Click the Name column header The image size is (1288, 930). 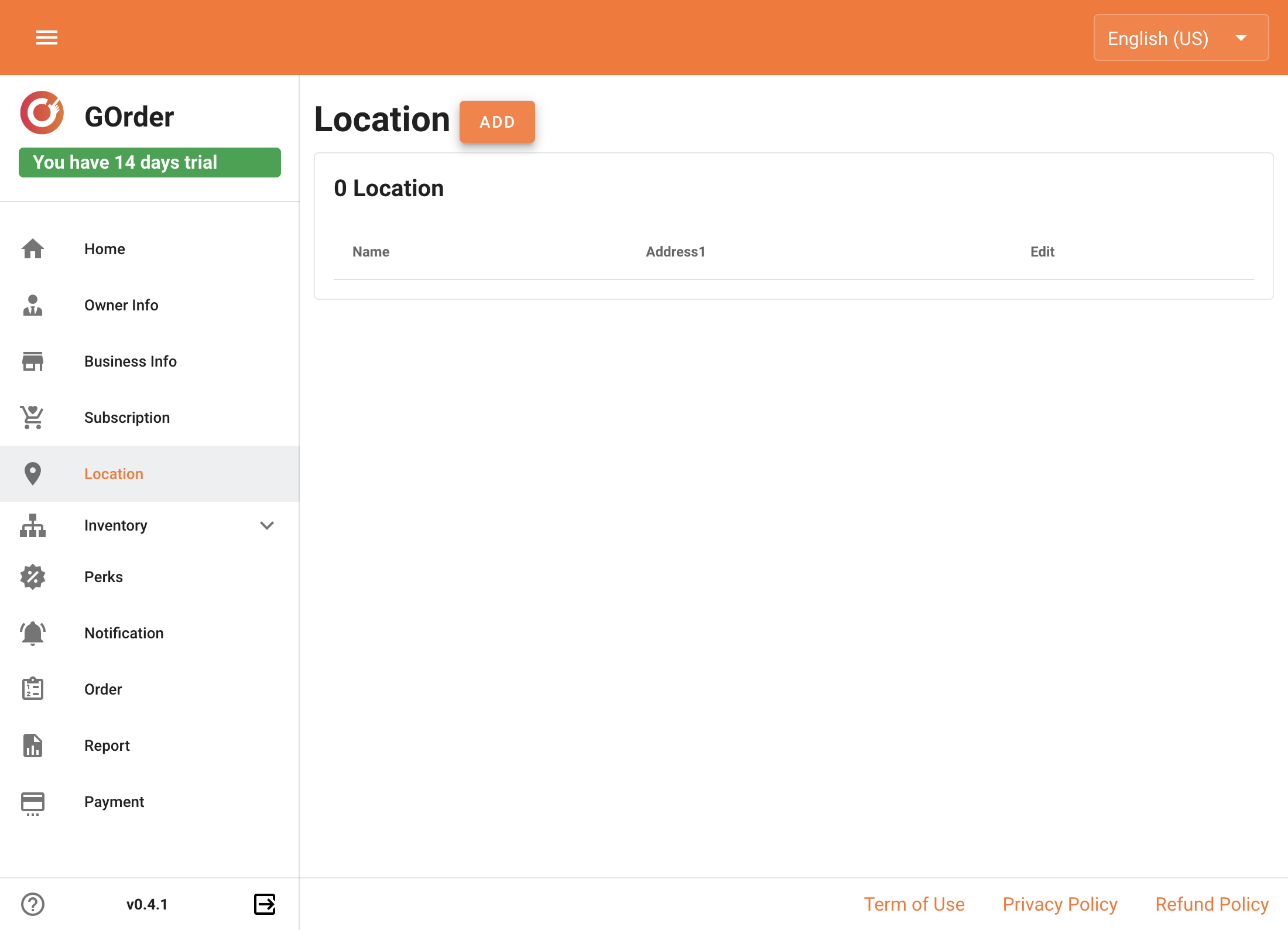click(371, 252)
